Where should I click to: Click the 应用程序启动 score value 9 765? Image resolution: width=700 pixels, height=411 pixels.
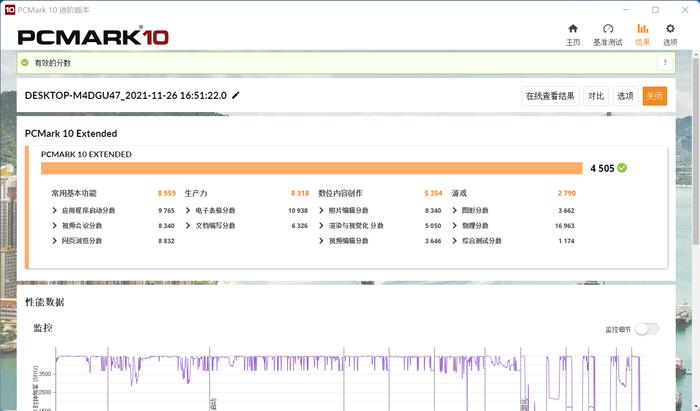click(166, 210)
